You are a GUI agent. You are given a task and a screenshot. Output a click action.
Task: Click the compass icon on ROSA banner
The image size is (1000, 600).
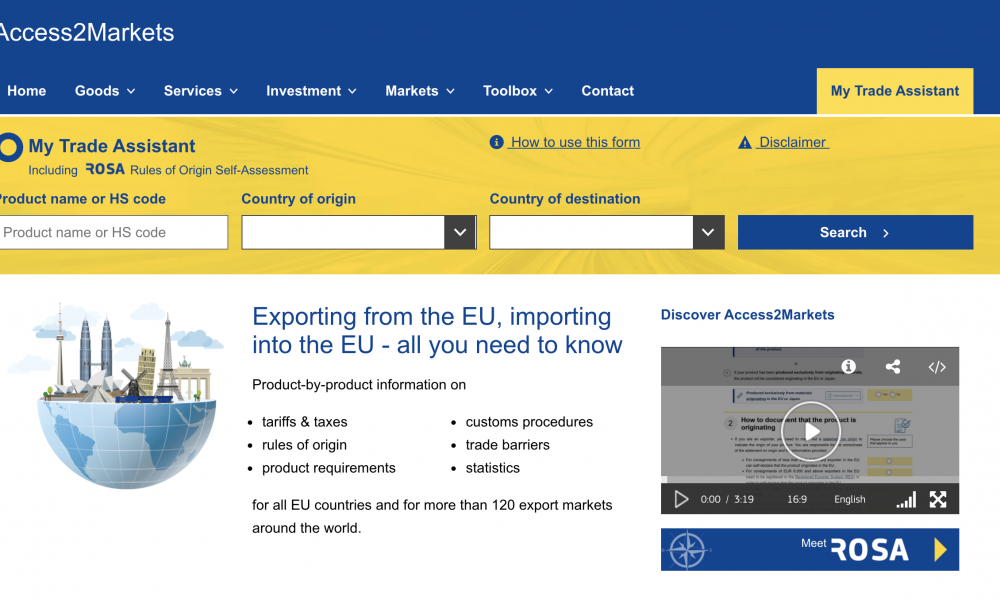[x=686, y=550]
